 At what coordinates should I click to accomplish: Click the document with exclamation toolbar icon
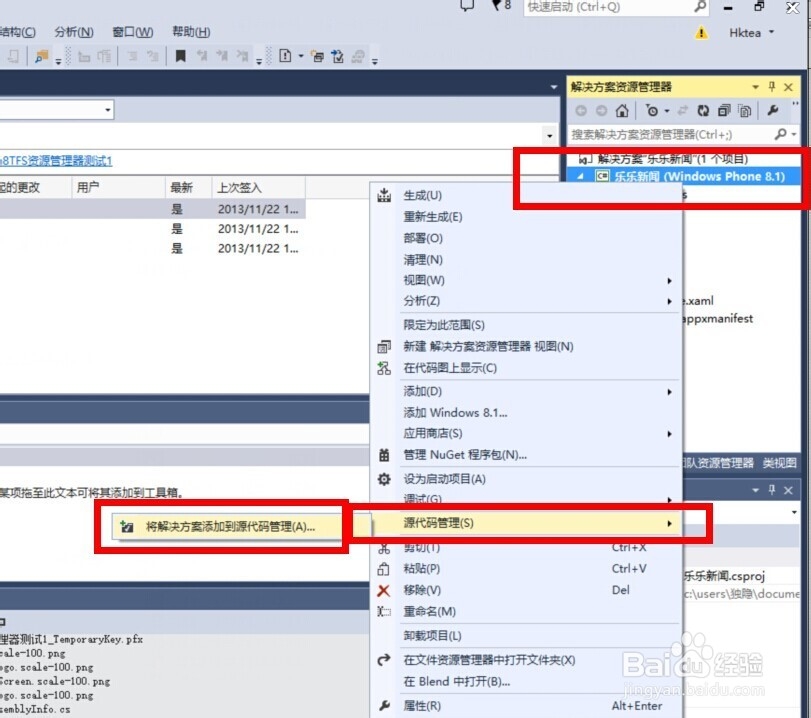point(285,56)
